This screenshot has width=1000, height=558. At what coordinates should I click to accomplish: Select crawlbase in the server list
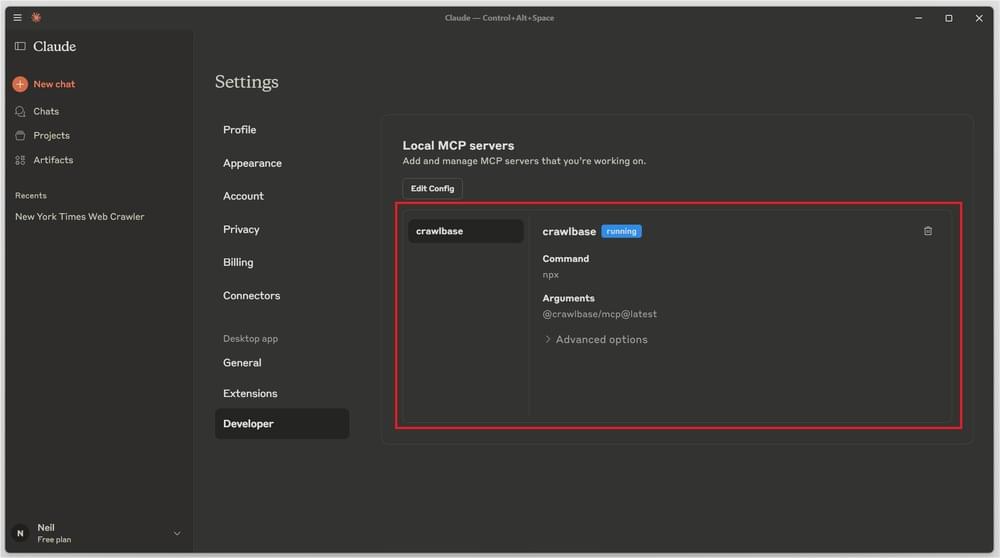coord(466,231)
